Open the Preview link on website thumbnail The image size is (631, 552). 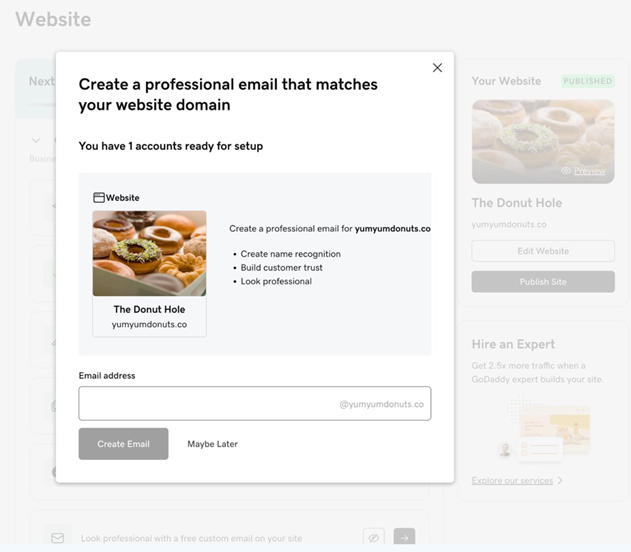(x=590, y=171)
